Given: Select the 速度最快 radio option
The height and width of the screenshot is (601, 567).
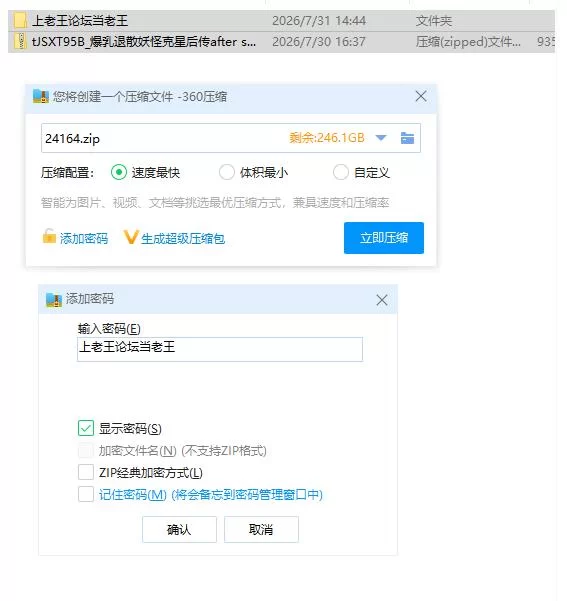Looking at the screenshot, I should click(119, 172).
